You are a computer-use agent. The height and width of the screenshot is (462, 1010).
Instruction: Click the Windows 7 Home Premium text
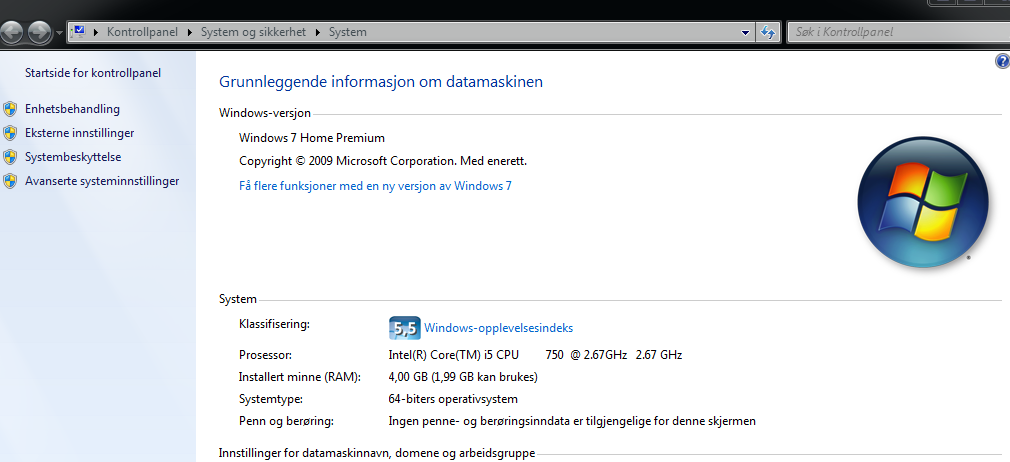312,138
